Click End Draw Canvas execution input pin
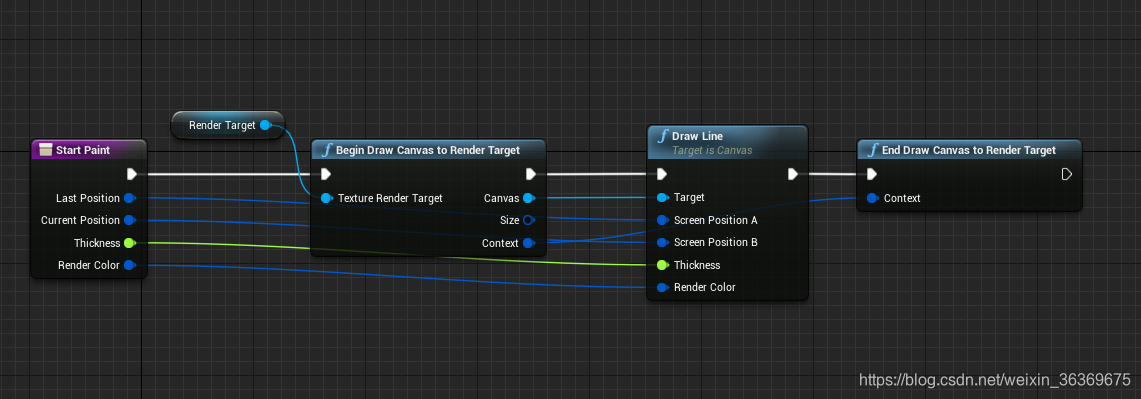The height and width of the screenshot is (399, 1141). click(x=872, y=174)
